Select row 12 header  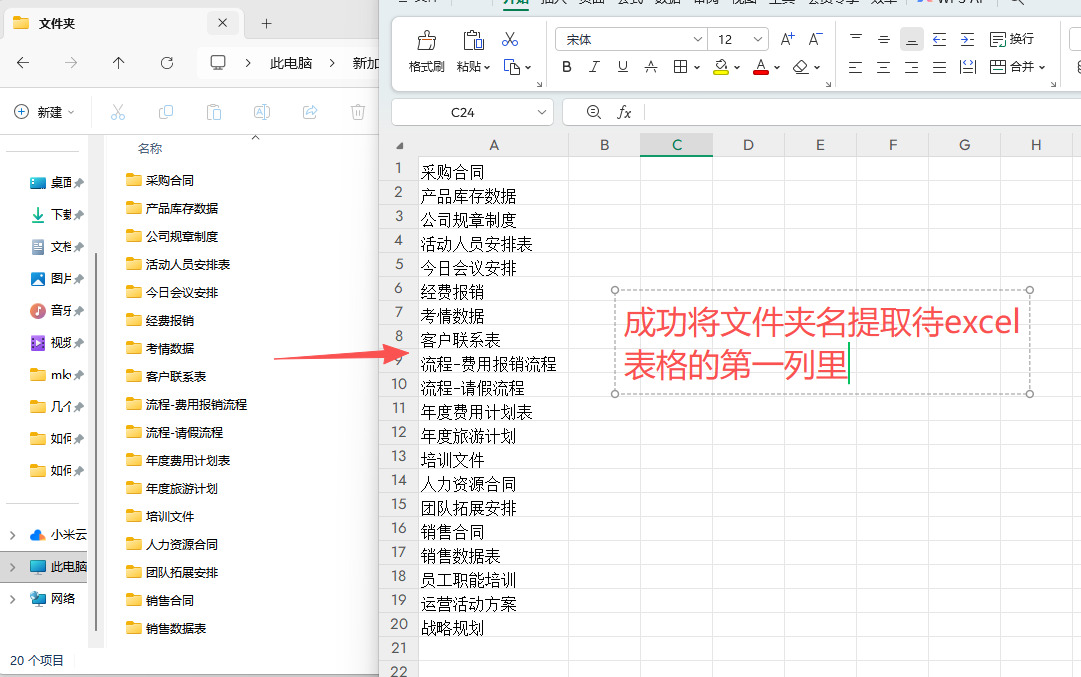398,432
